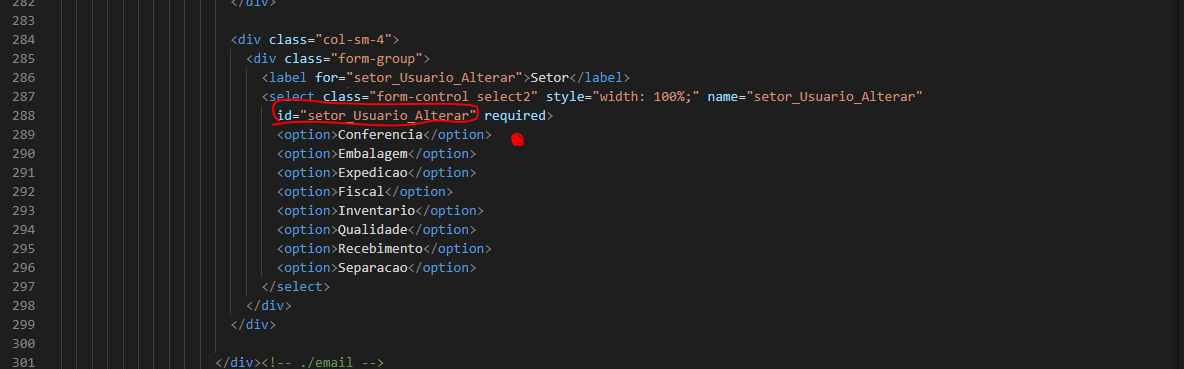Click the "col-sm-4" class value
The height and width of the screenshot is (369, 1184).
point(357,40)
